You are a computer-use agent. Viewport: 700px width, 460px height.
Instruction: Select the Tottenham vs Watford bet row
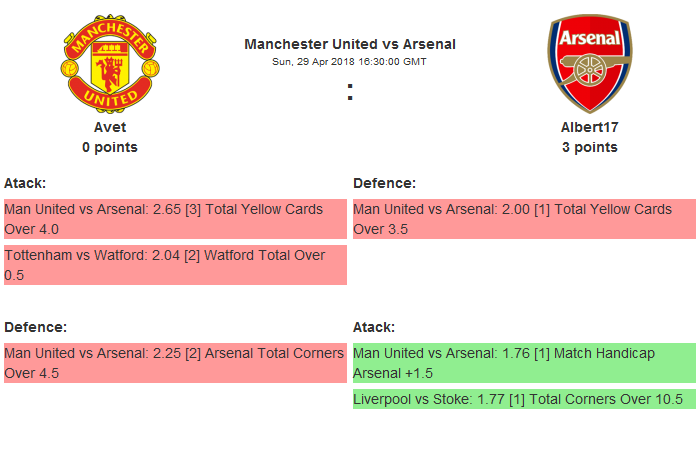tap(174, 265)
